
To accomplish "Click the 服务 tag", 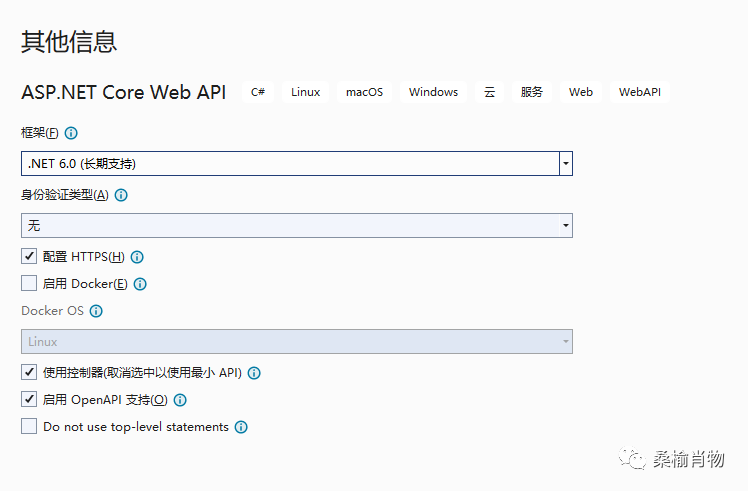I will point(532,92).
